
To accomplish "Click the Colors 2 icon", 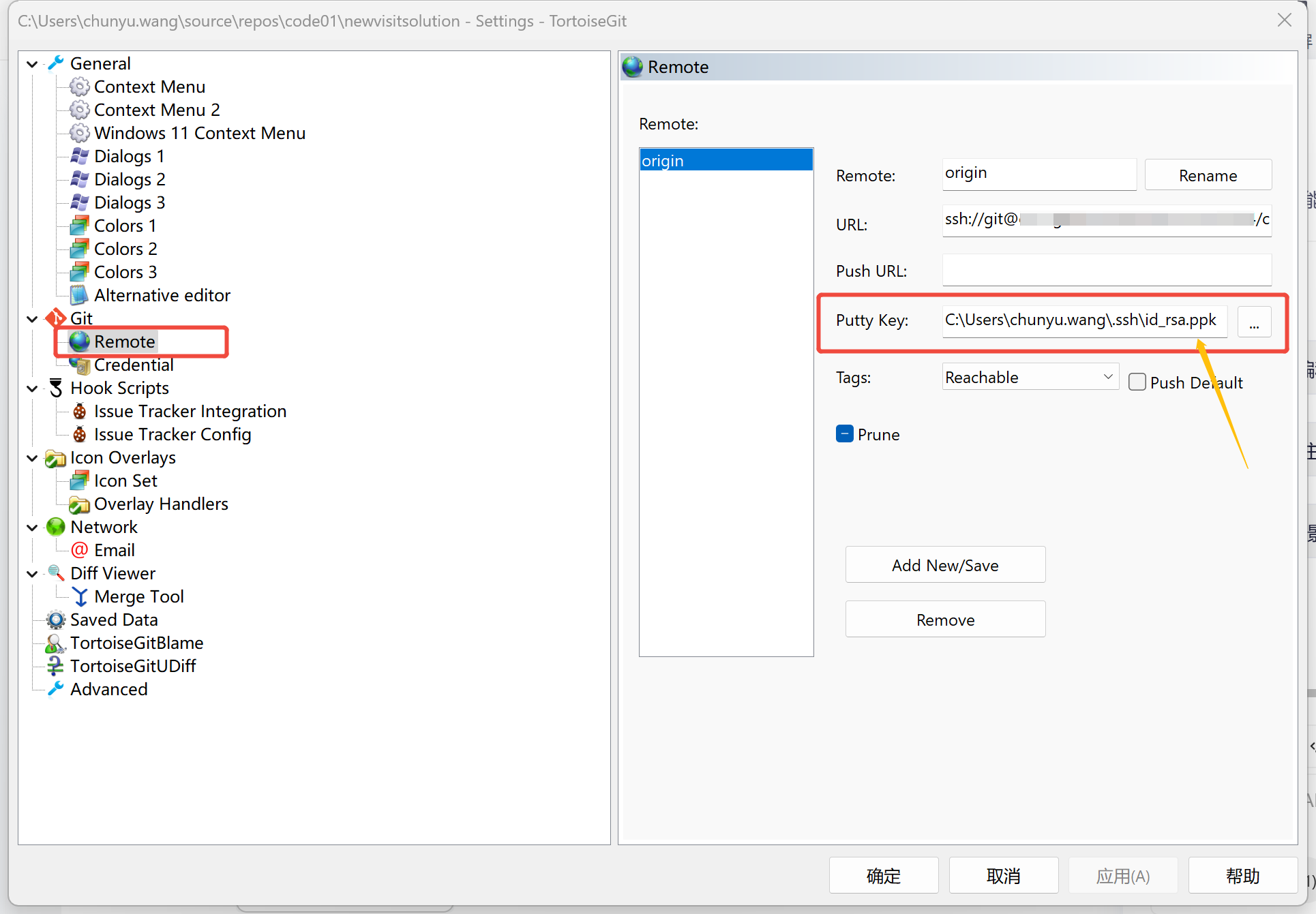I will pyautogui.click(x=80, y=249).
